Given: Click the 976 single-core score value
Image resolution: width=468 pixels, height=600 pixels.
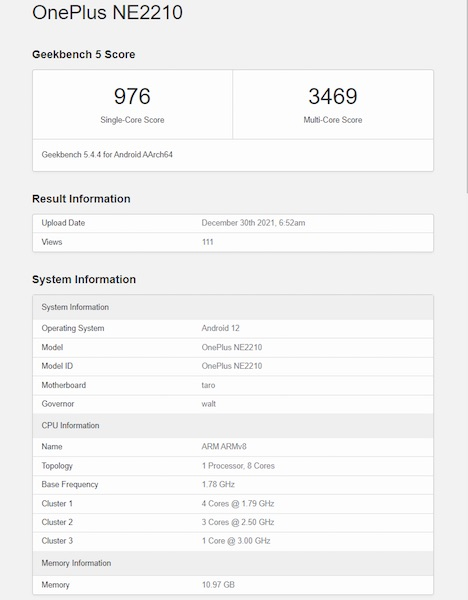Looking at the screenshot, I should click(132, 96).
